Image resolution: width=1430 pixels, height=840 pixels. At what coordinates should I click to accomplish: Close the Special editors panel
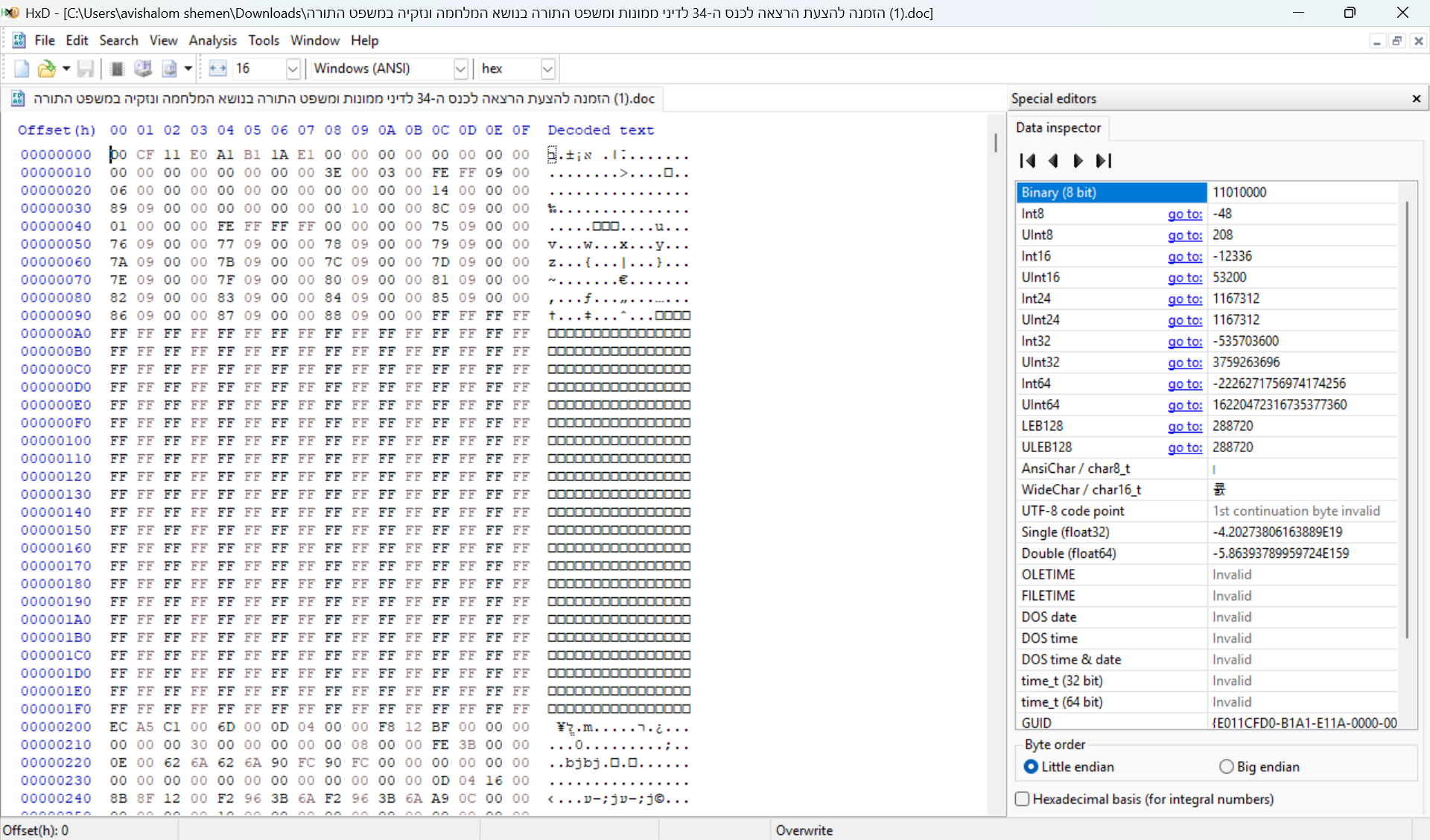pyautogui.click(x=1416, y=98)
